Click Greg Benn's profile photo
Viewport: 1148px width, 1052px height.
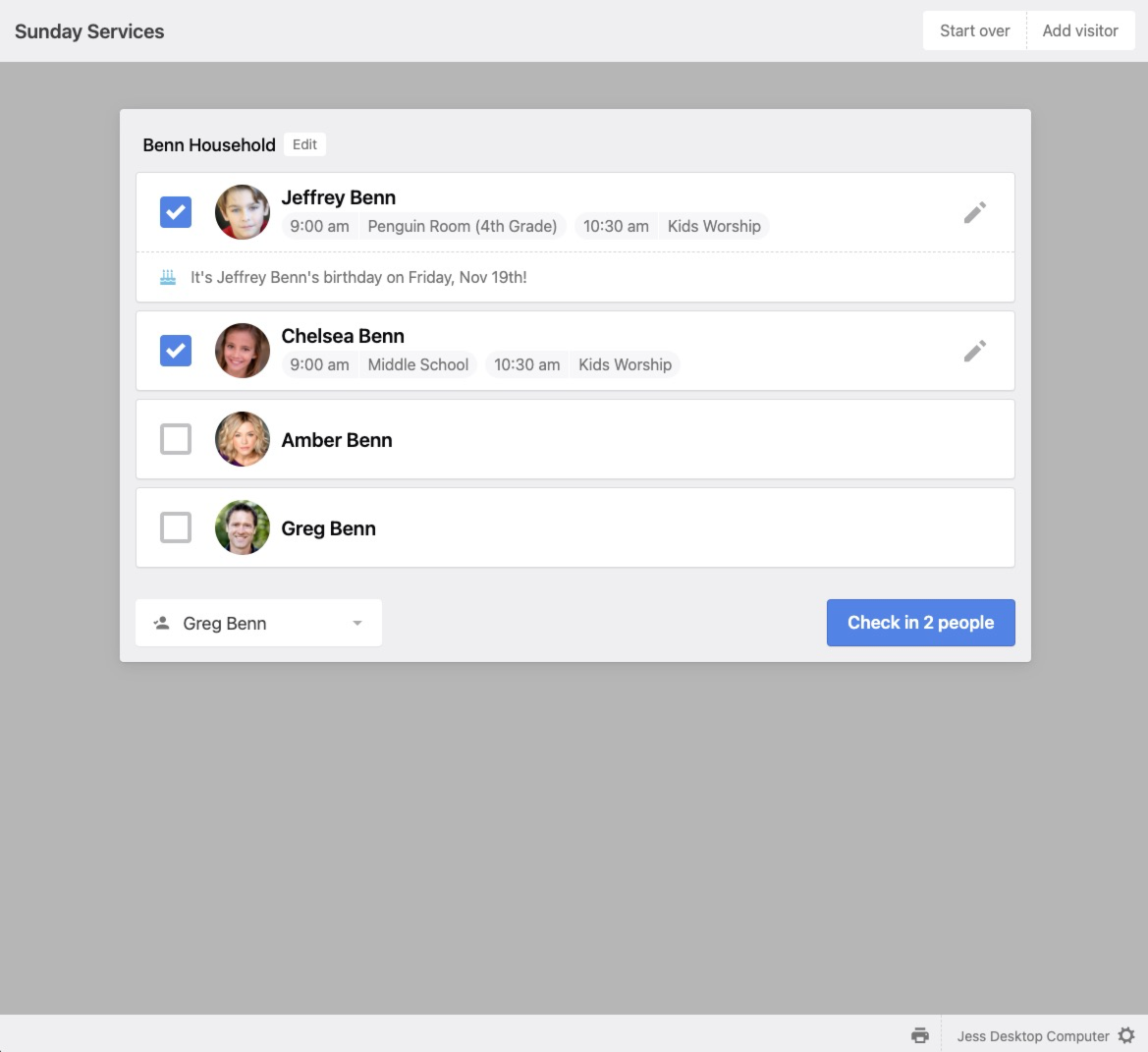coord(243,527)
